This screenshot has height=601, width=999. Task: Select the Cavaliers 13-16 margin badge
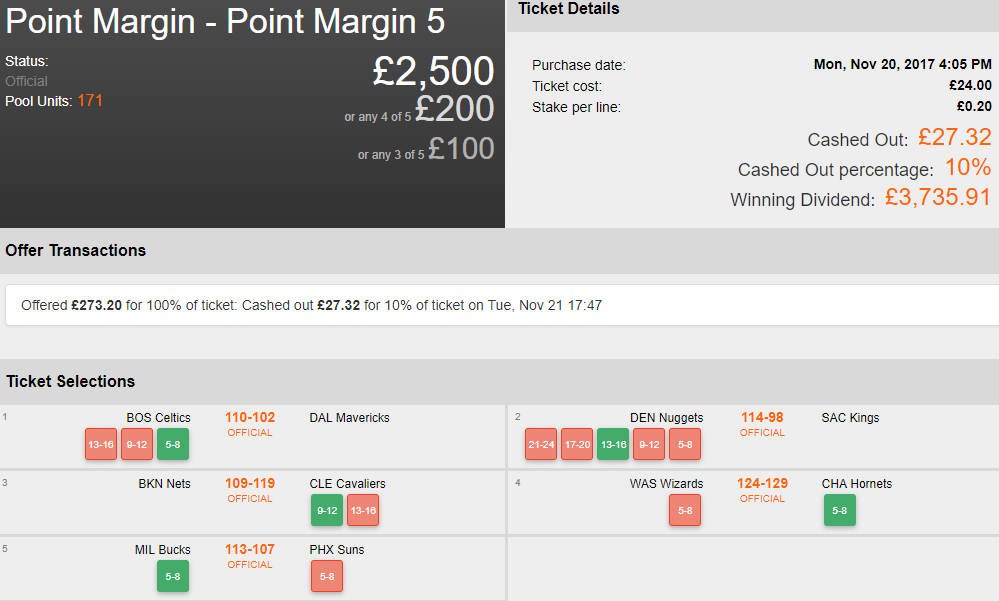coord(363,510)
